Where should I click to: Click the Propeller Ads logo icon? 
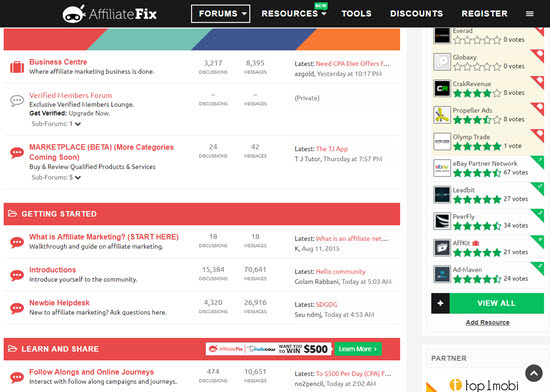(442, 115)
